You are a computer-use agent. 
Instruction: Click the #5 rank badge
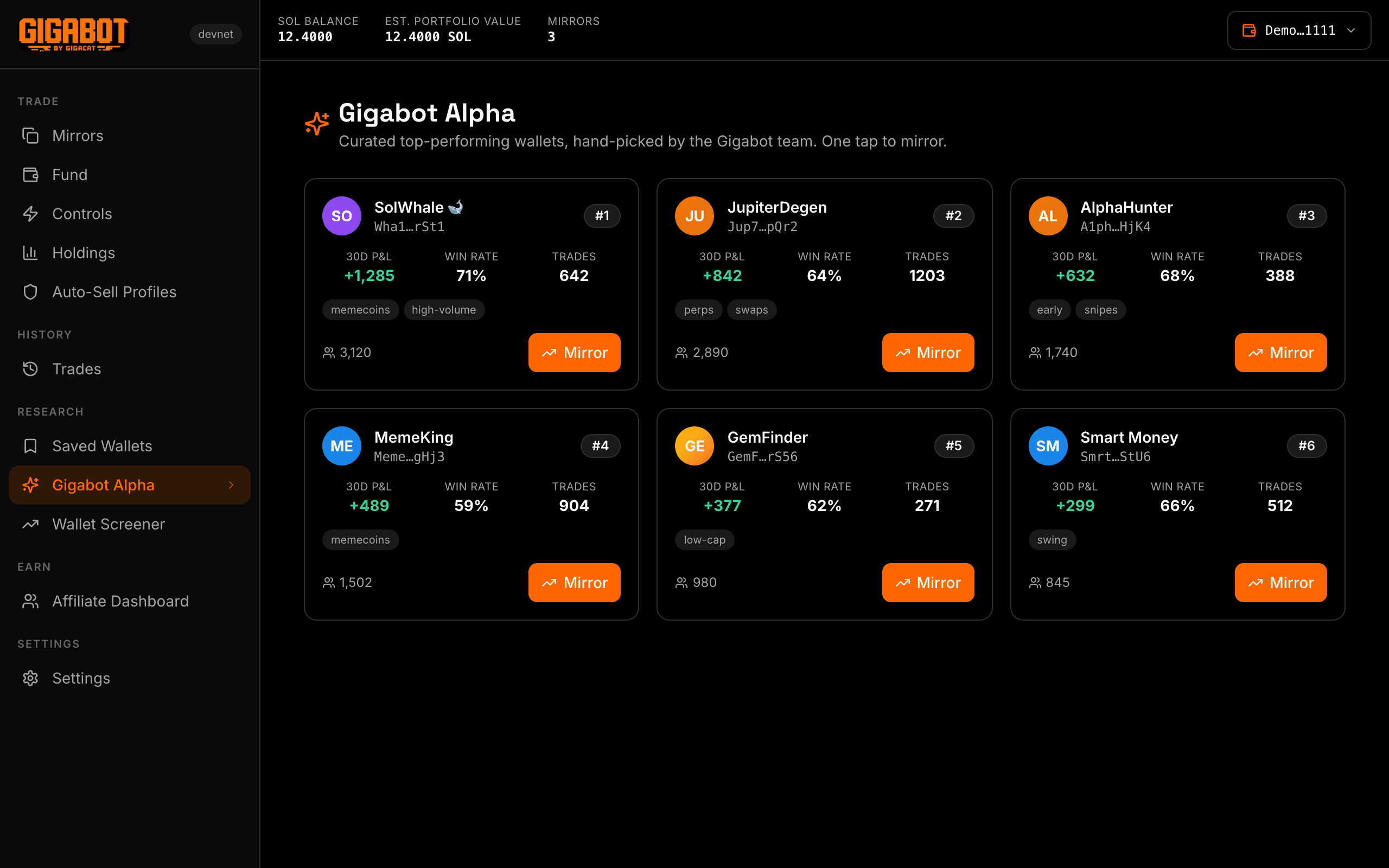954,446
